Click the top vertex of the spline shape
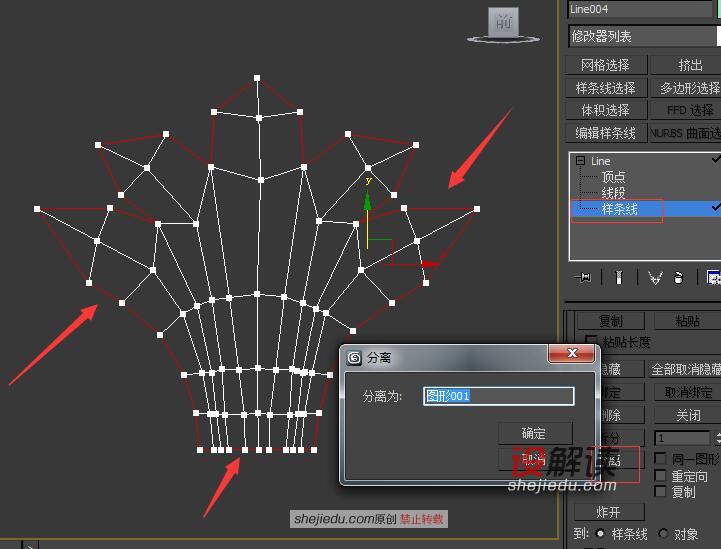 (257, 78)
